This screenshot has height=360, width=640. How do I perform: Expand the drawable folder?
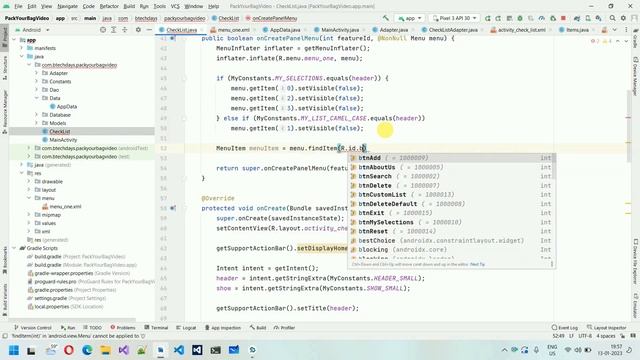pyautogui.click(x=29, y=181)
